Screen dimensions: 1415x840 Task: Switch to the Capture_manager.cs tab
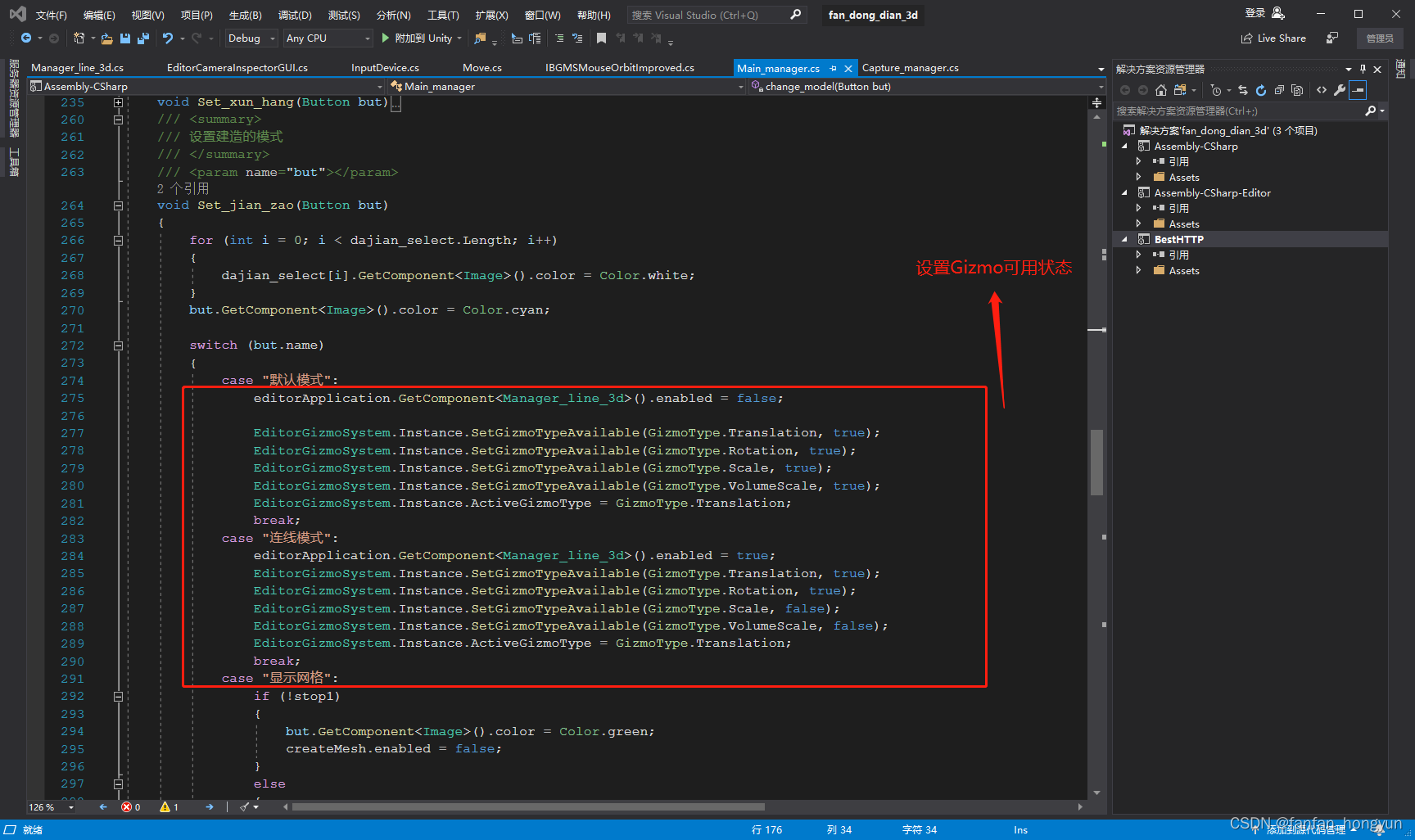(x=909, y=67)
